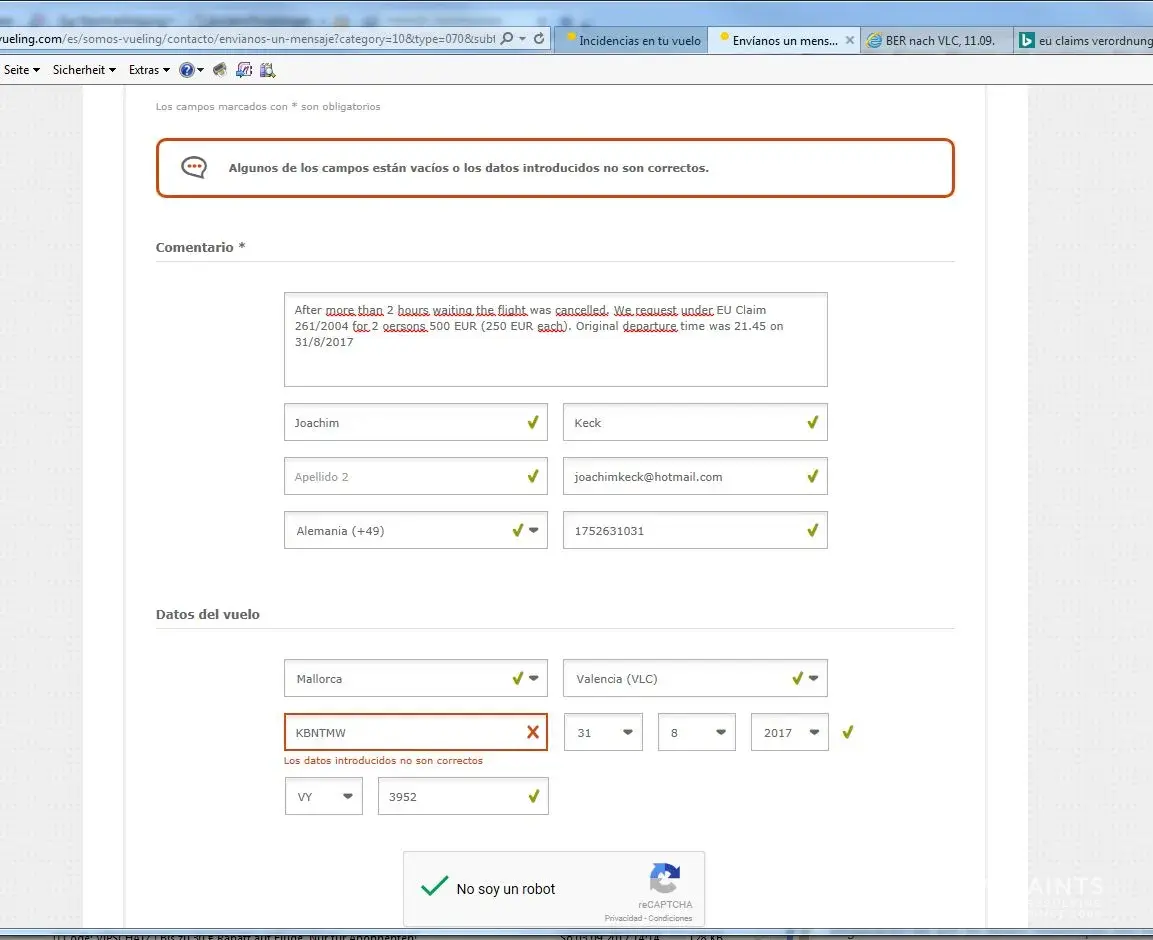1153x940 pixels.
Task: Expand the Alemania (+49) country code dropdown
Action: (x=533, y=531)
